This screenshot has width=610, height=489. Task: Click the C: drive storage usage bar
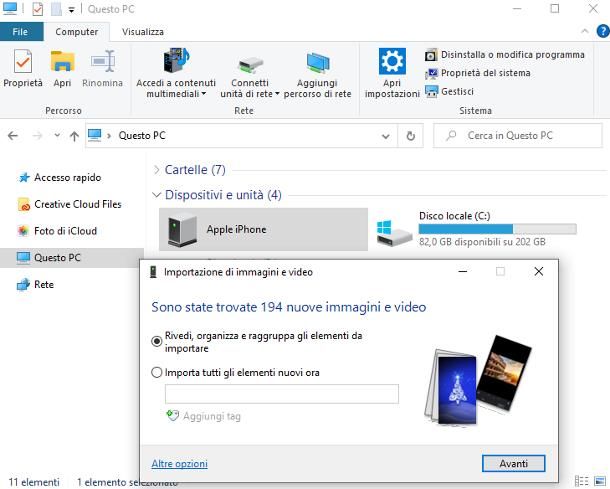point(498,229)
